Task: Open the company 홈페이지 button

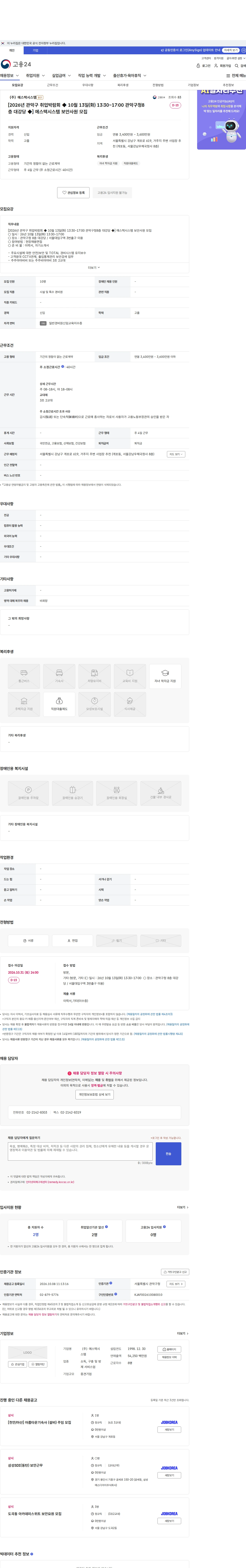Action: click(x=169, y=1350)
